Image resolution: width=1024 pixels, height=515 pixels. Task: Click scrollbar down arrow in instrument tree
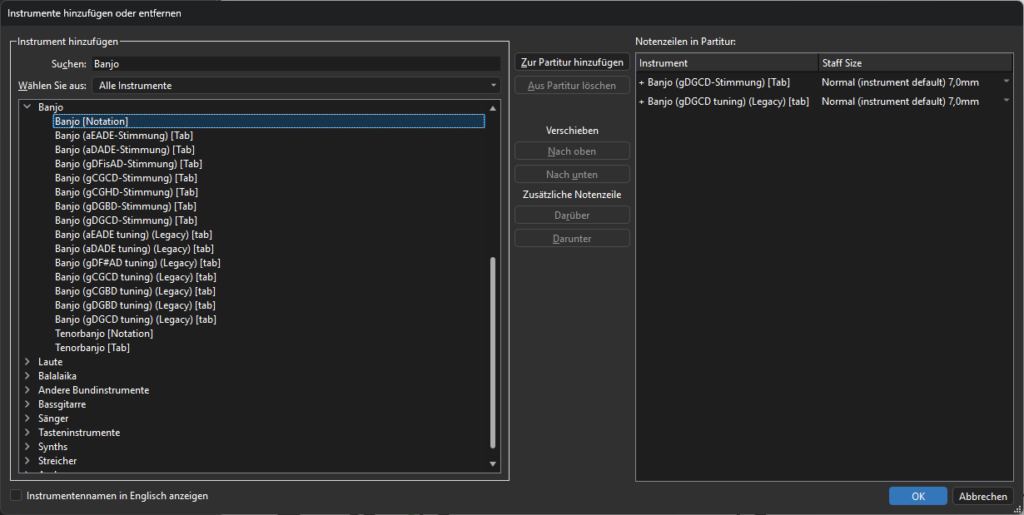coord(493,464)
